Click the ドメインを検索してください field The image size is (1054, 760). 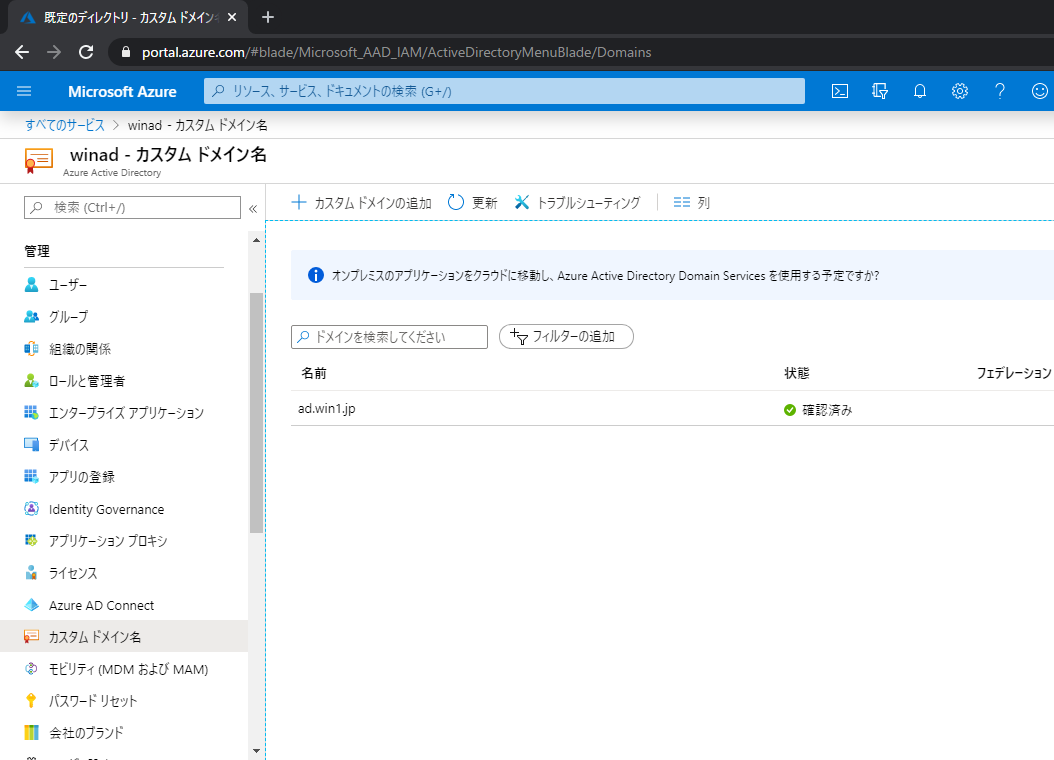(x=389, y=337)
